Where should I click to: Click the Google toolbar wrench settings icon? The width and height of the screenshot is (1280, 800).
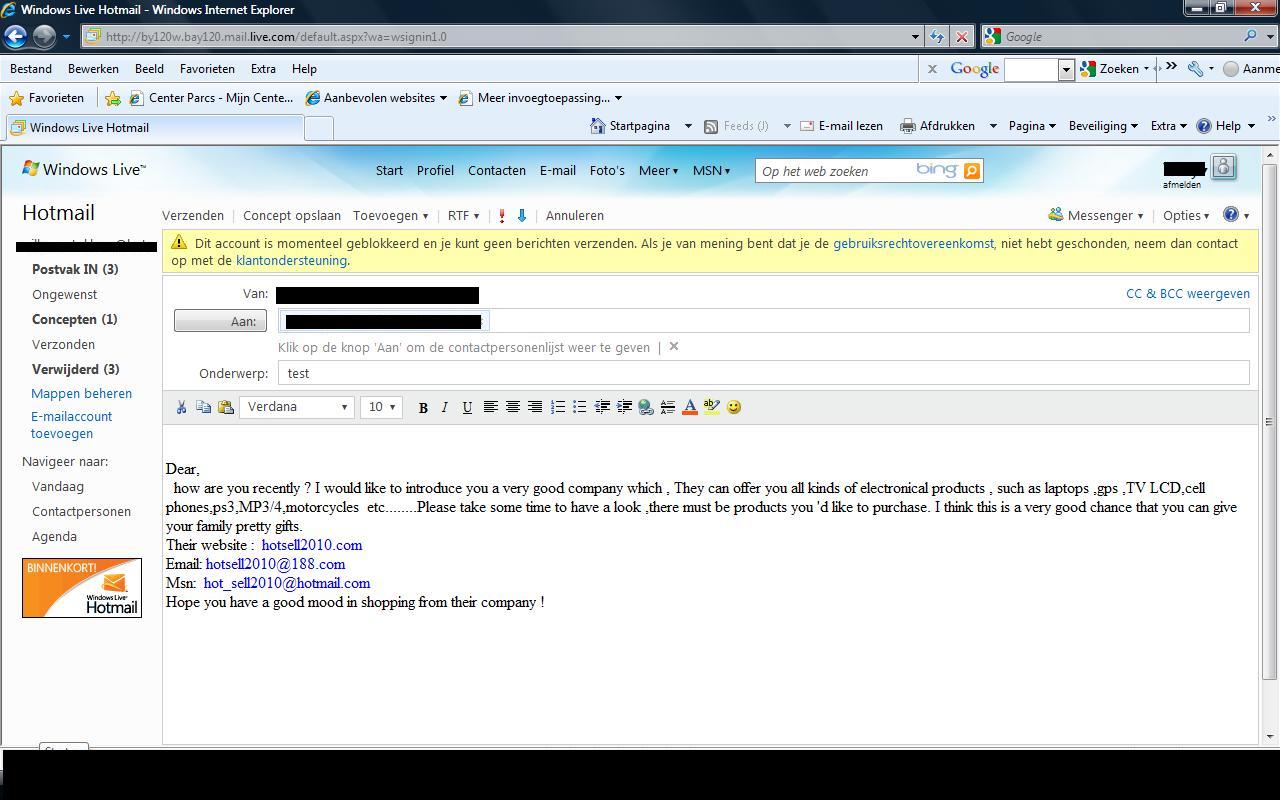tap(1195, 69)
